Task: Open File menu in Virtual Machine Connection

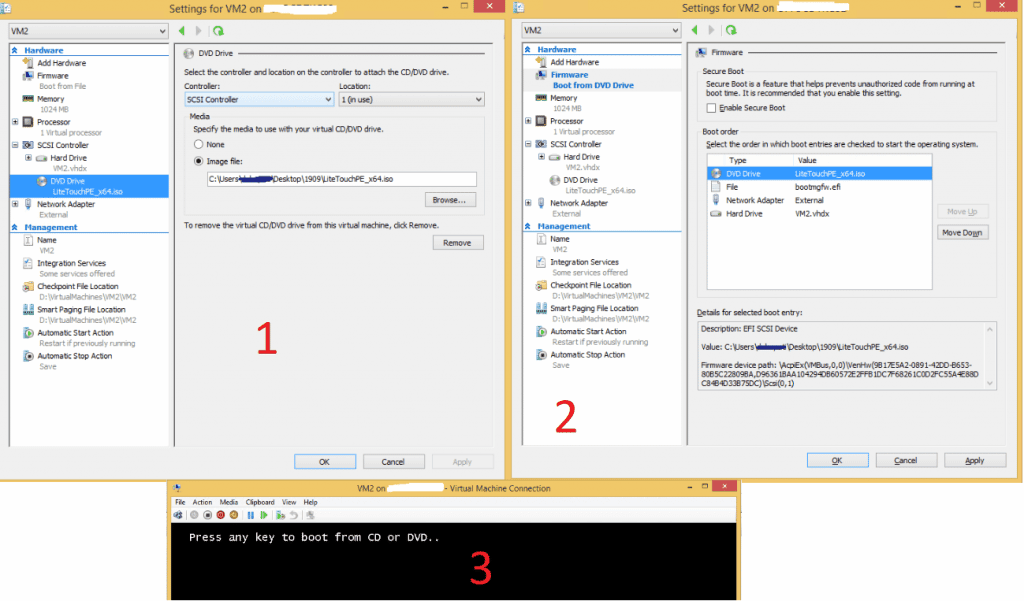Action: [x=180, y=502]
